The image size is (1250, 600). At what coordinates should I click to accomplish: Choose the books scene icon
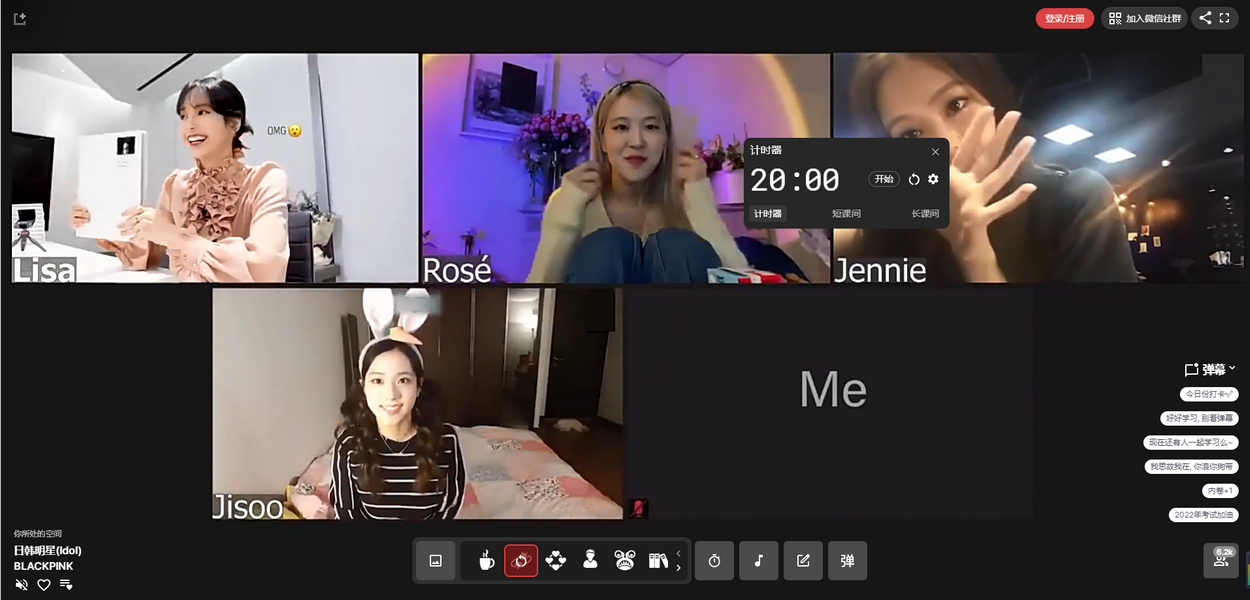click(657, 561)
